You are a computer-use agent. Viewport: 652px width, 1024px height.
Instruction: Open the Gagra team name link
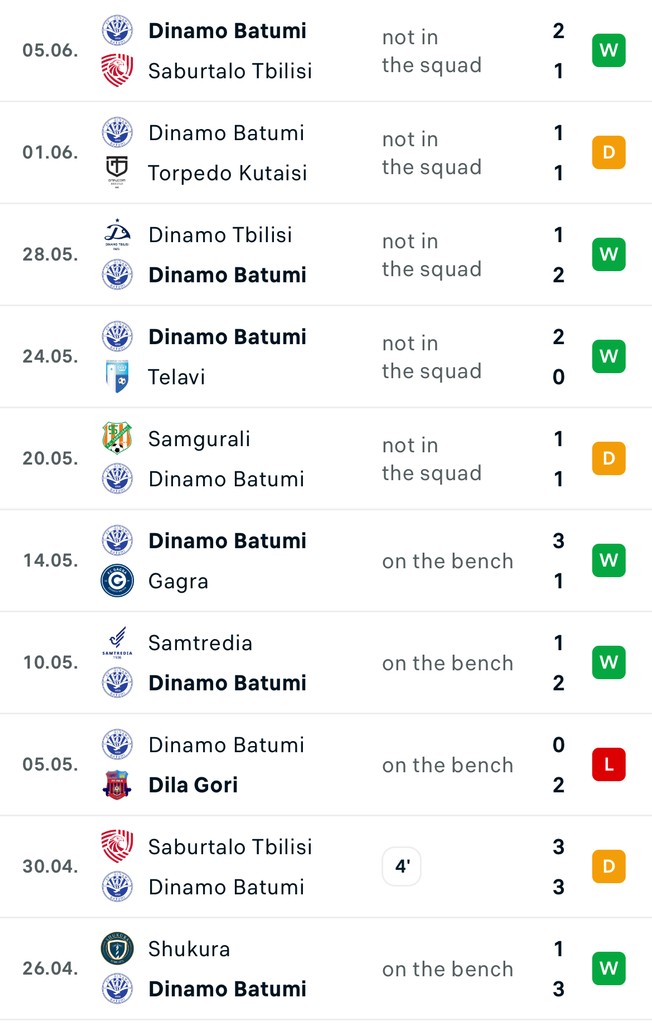[x=178, y=581]
